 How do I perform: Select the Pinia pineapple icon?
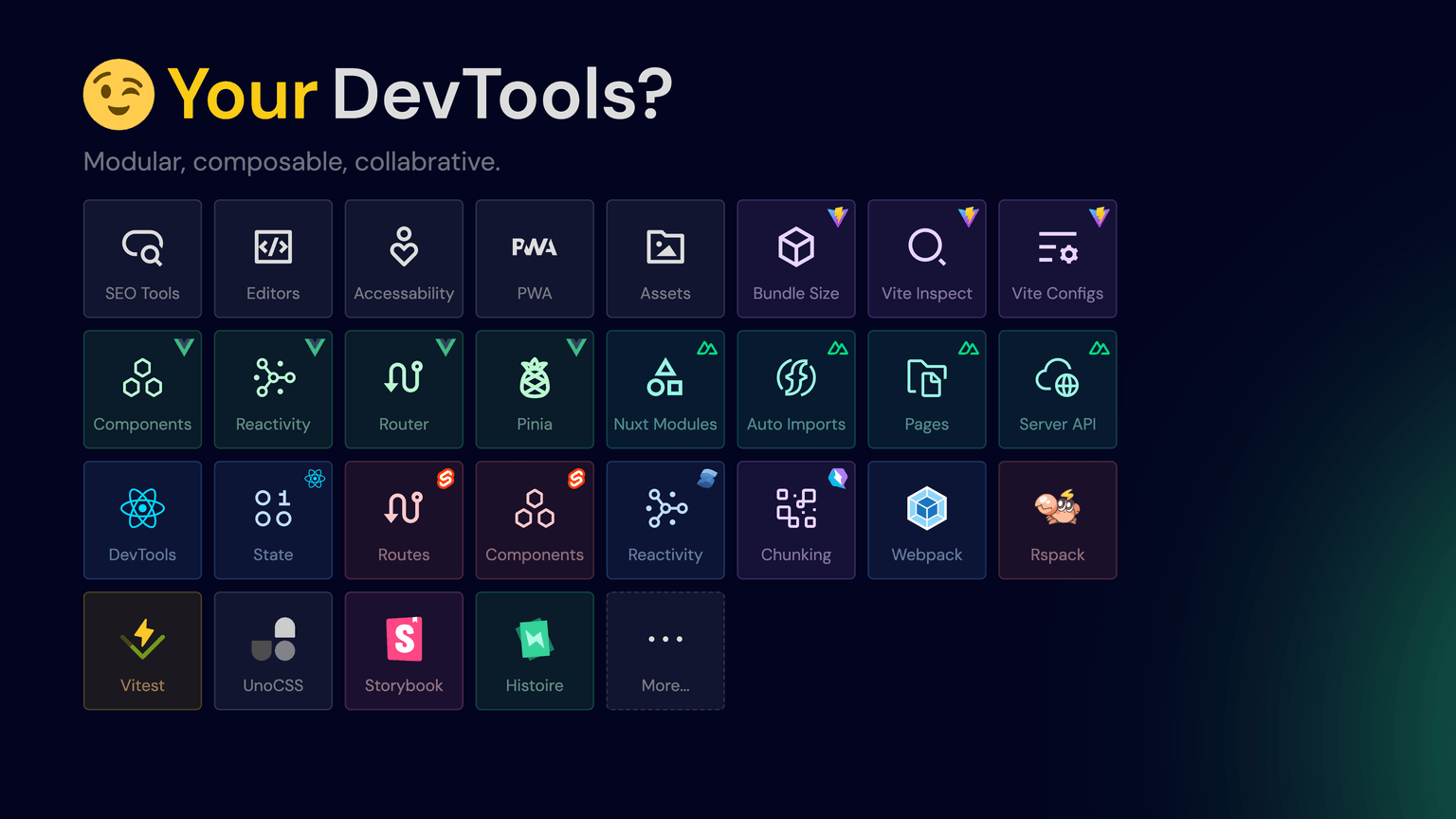(535, 379)
